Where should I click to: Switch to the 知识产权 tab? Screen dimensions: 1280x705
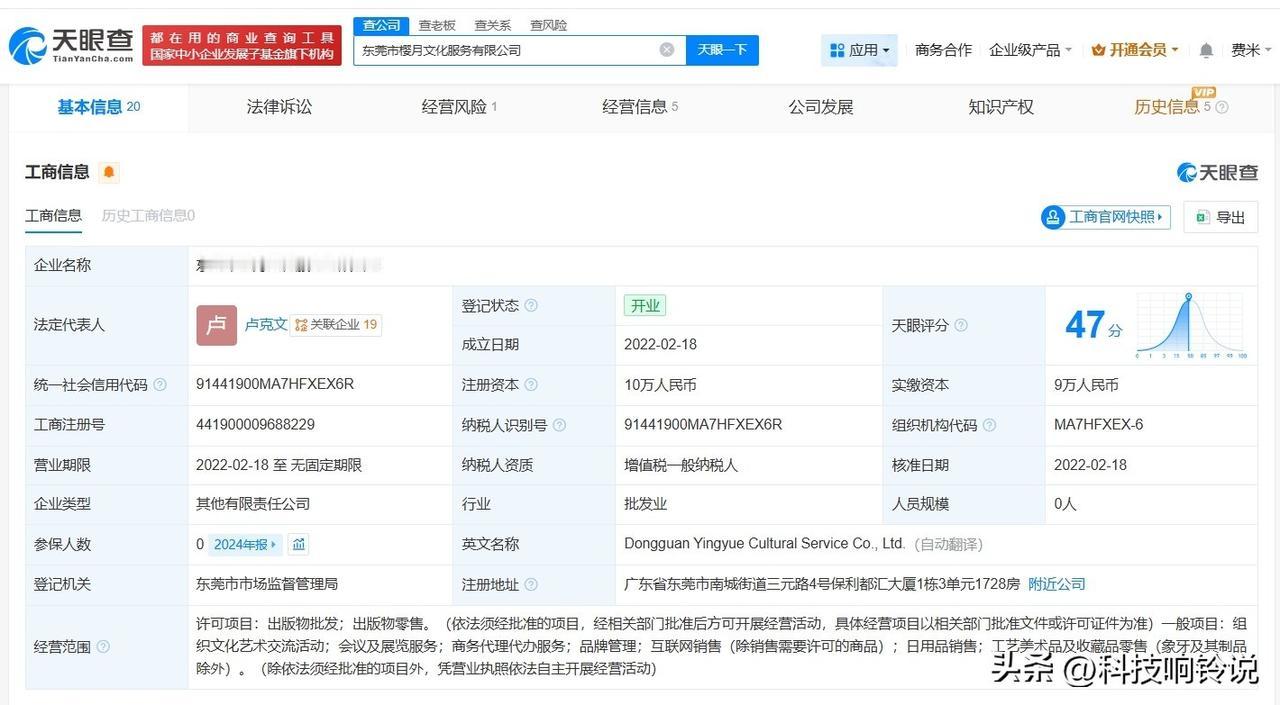coord(1000,107)
